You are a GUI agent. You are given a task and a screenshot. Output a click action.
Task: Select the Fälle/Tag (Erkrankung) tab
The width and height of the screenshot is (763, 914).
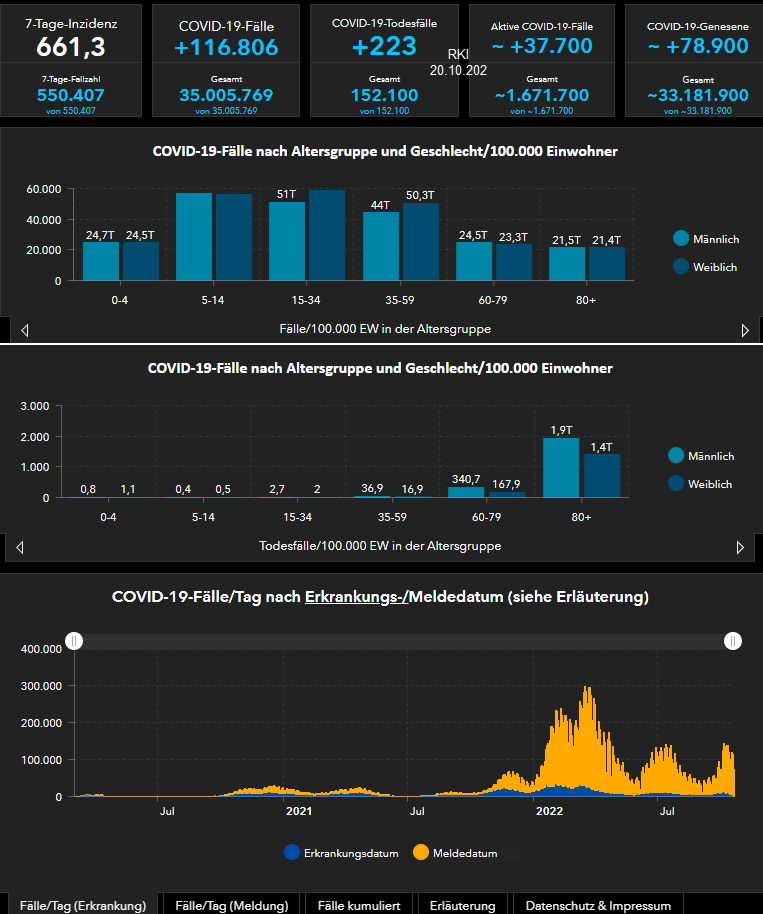pyautogui.click(x=83, y=905)
